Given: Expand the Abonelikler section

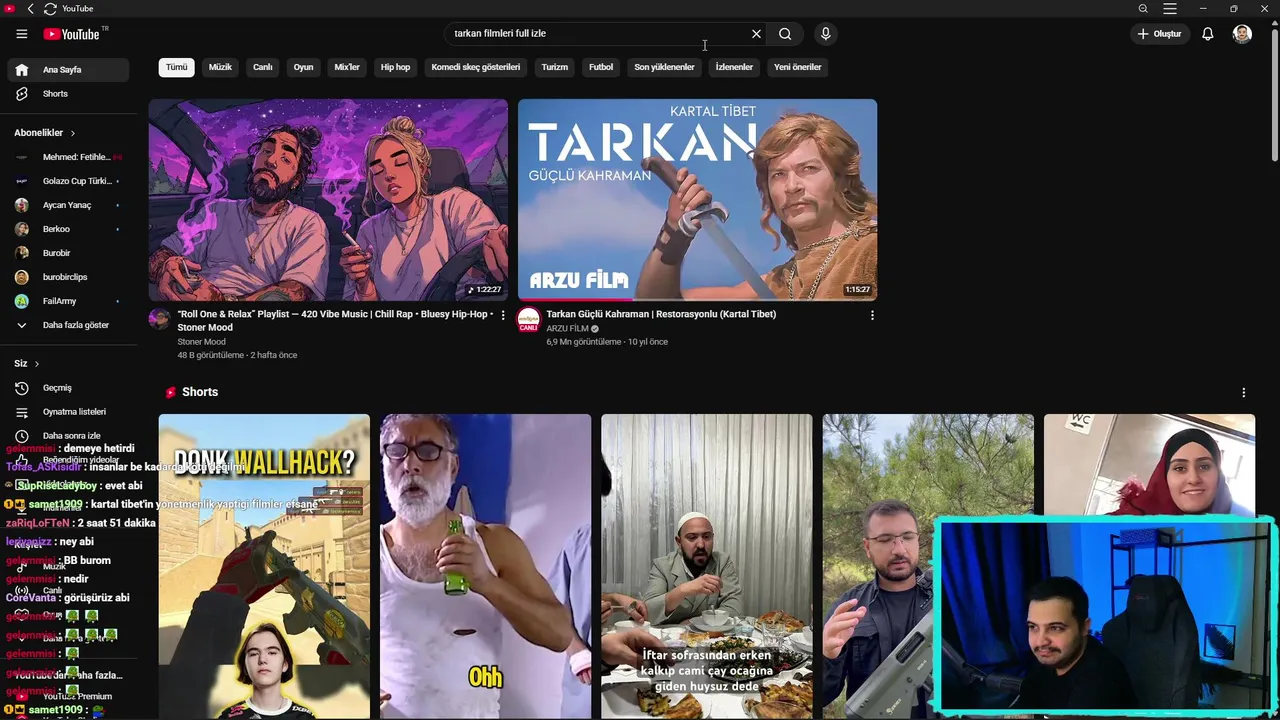Looking at the screenshot, I should pos(44,133).
